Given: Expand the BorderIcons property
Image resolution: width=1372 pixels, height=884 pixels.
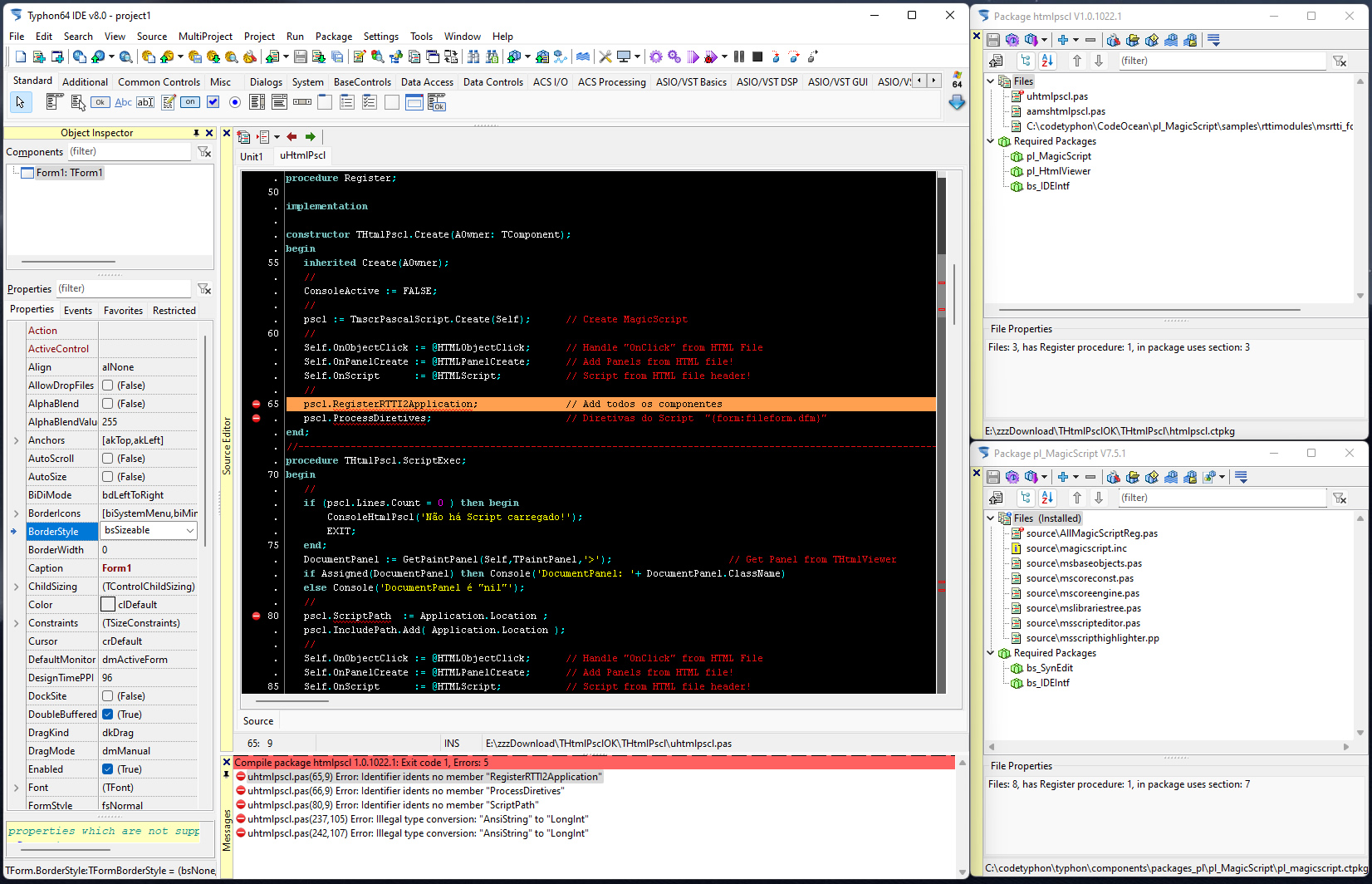Looking at the screenshot, I should click(x=16, y=513).
